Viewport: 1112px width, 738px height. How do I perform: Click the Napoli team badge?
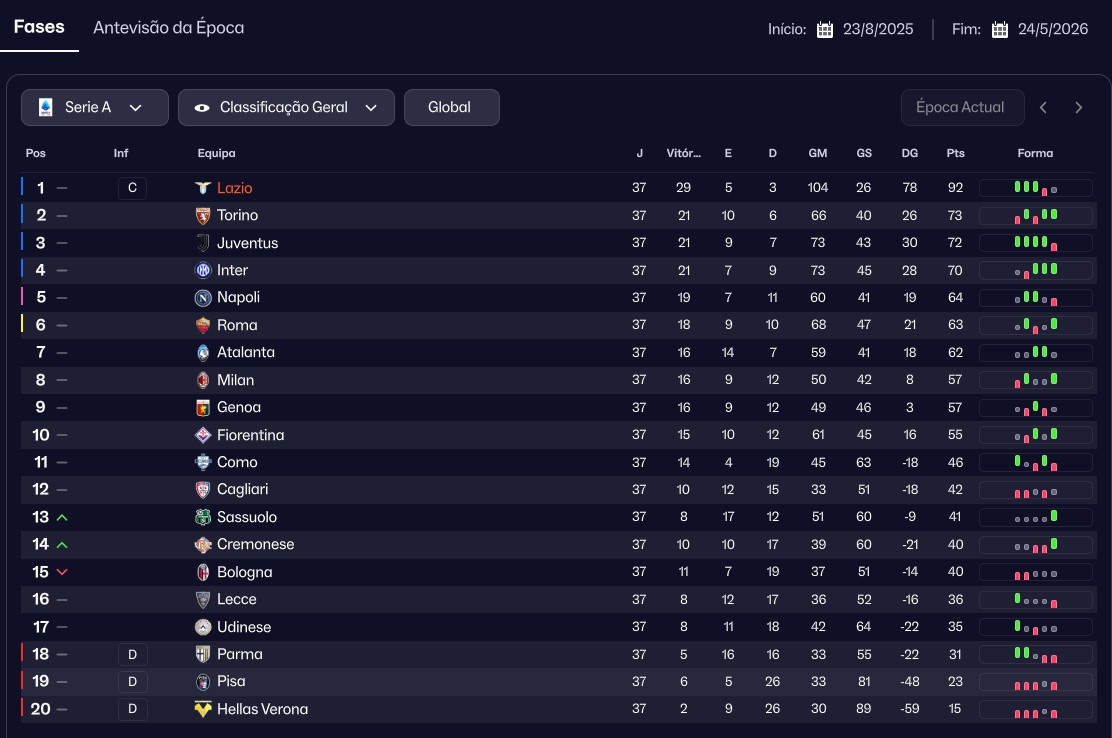coord(203,298)
